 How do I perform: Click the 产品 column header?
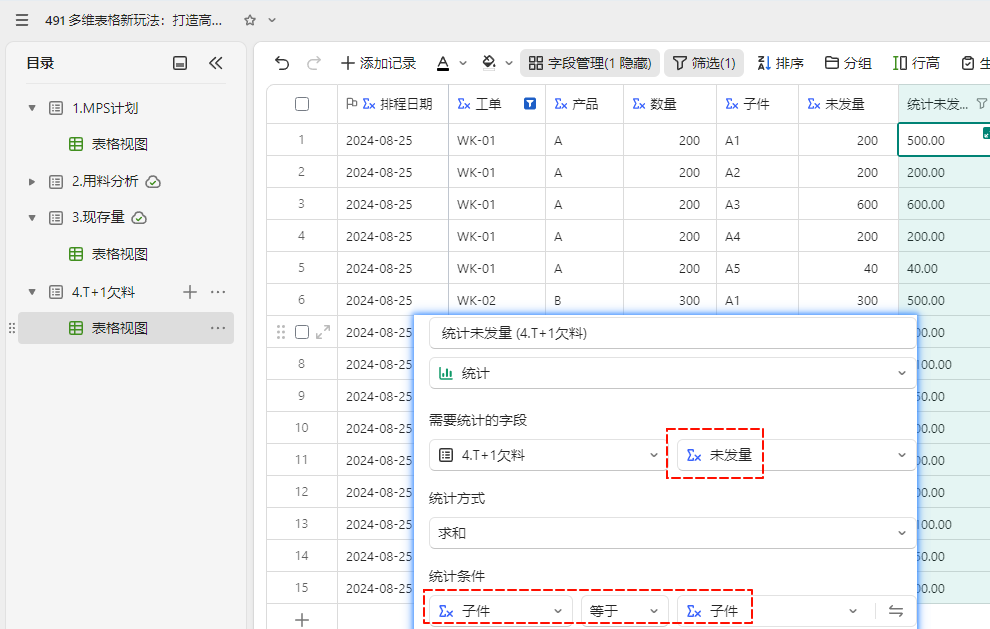pyautogui.click(x=585, y=104)
